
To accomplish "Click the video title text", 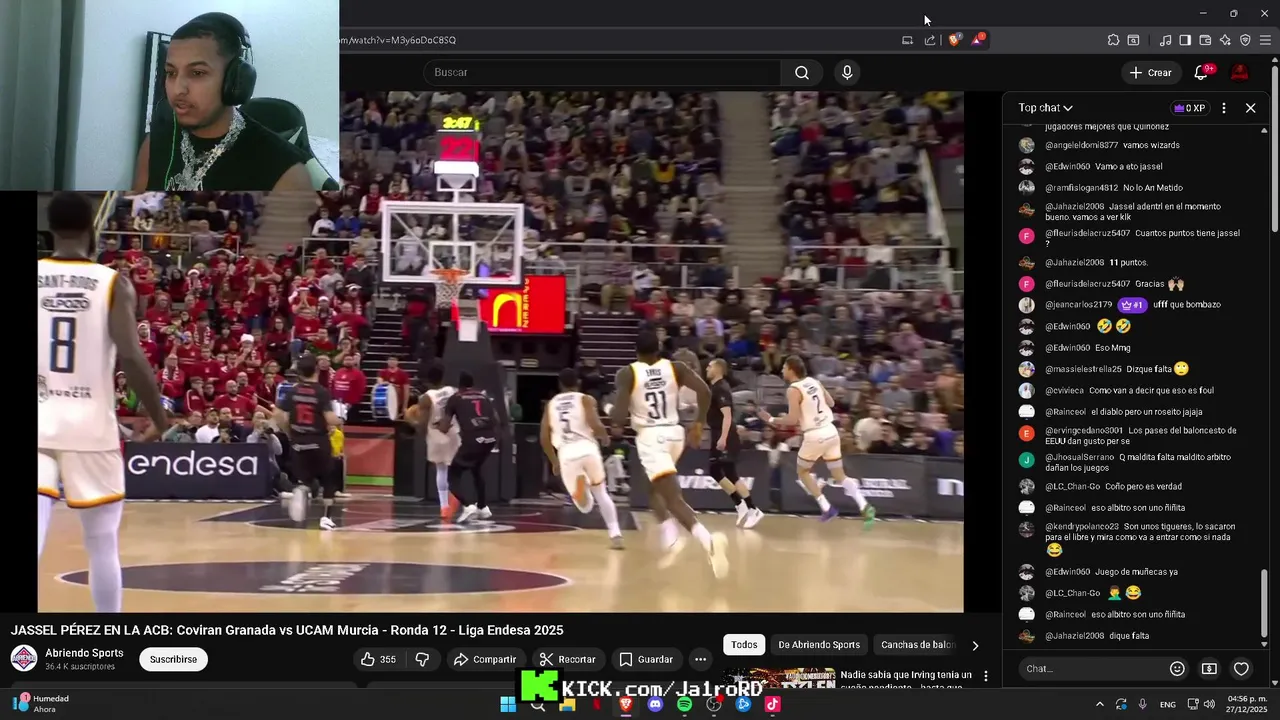I will pos(287,630).
